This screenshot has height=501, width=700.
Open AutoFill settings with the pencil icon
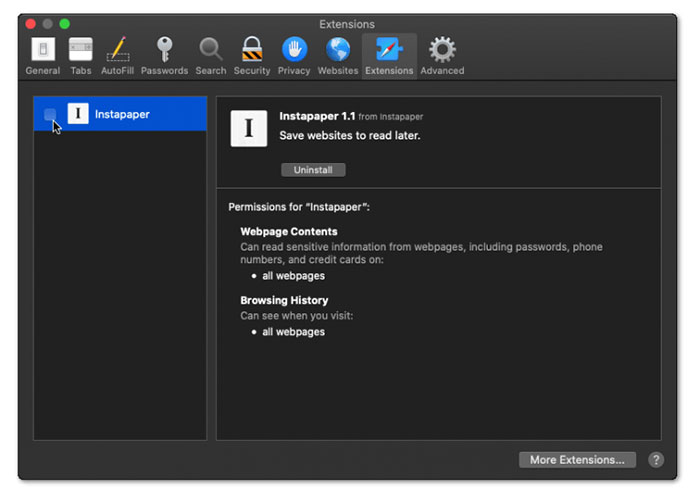tap(117, 55)
